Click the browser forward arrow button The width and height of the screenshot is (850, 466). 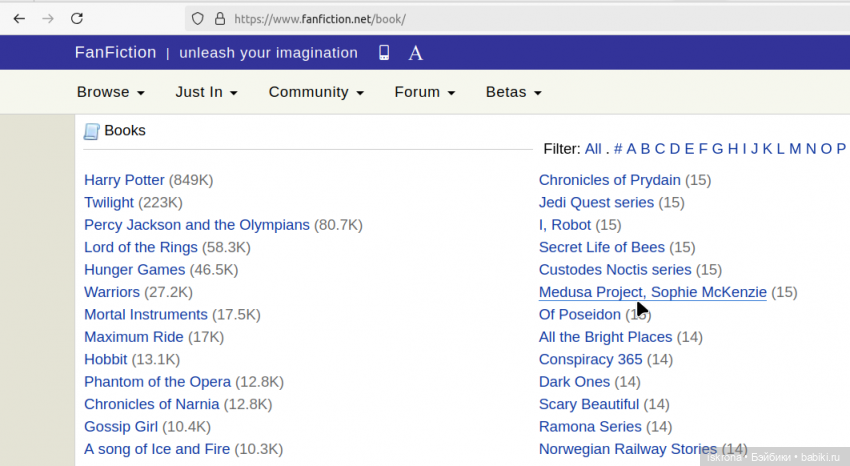(x=48, y=18)
